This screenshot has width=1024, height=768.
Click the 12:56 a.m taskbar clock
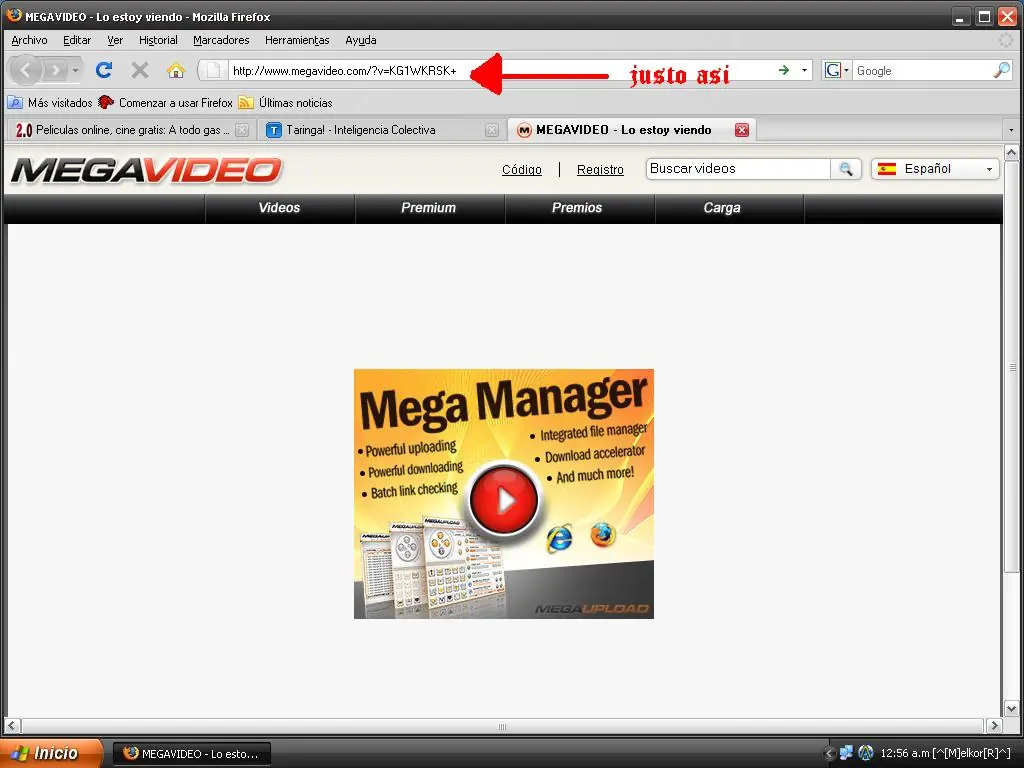click(904, 753)
